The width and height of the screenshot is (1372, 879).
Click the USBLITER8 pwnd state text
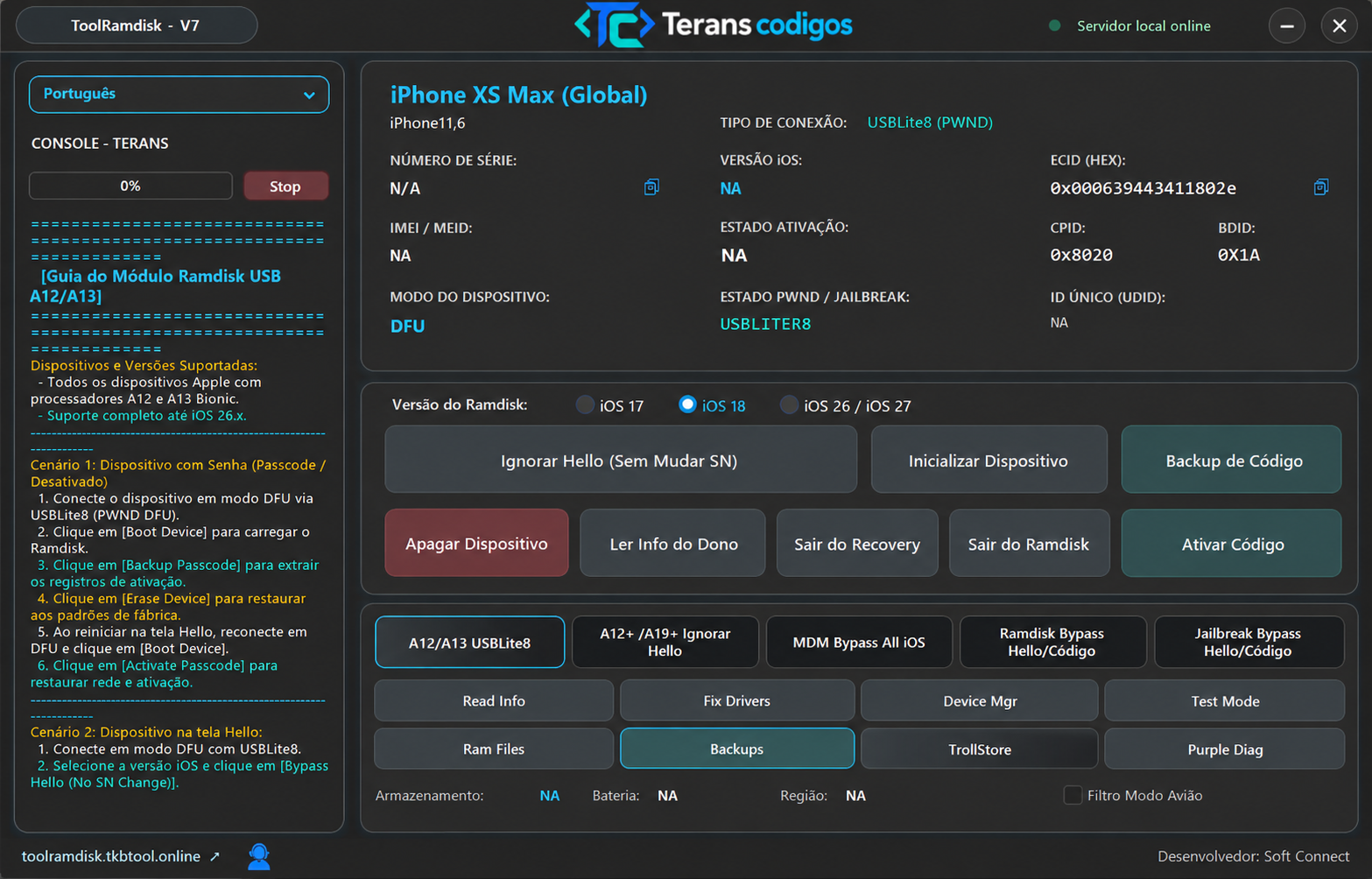click(x=765, y=324)
